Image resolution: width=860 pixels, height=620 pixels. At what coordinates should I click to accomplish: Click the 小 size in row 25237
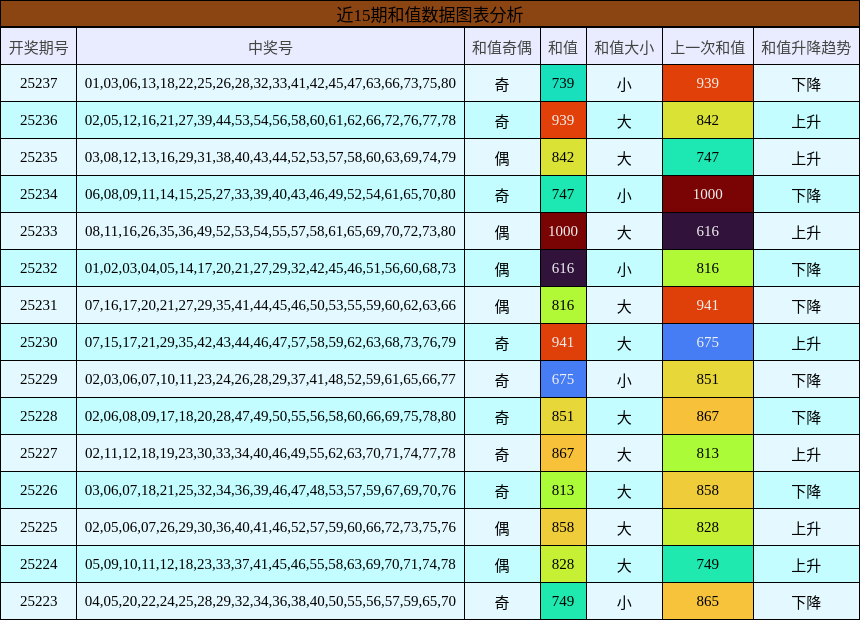click(624, 84)
